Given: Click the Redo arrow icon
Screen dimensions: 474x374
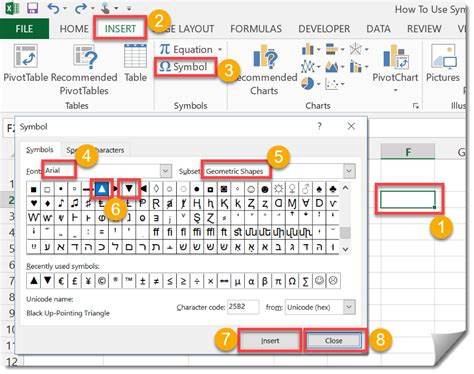Looking at the screenshot, I should coord(80,8).
